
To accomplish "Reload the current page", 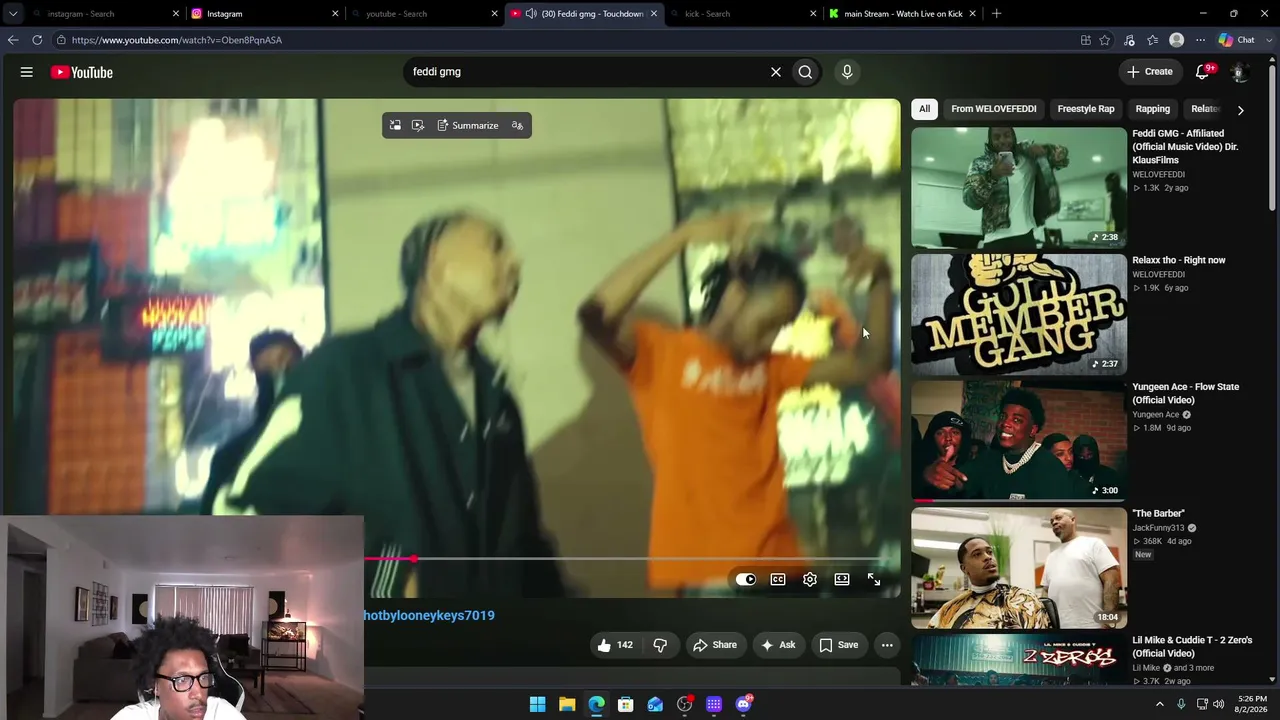I will click(x=37, y=40).
